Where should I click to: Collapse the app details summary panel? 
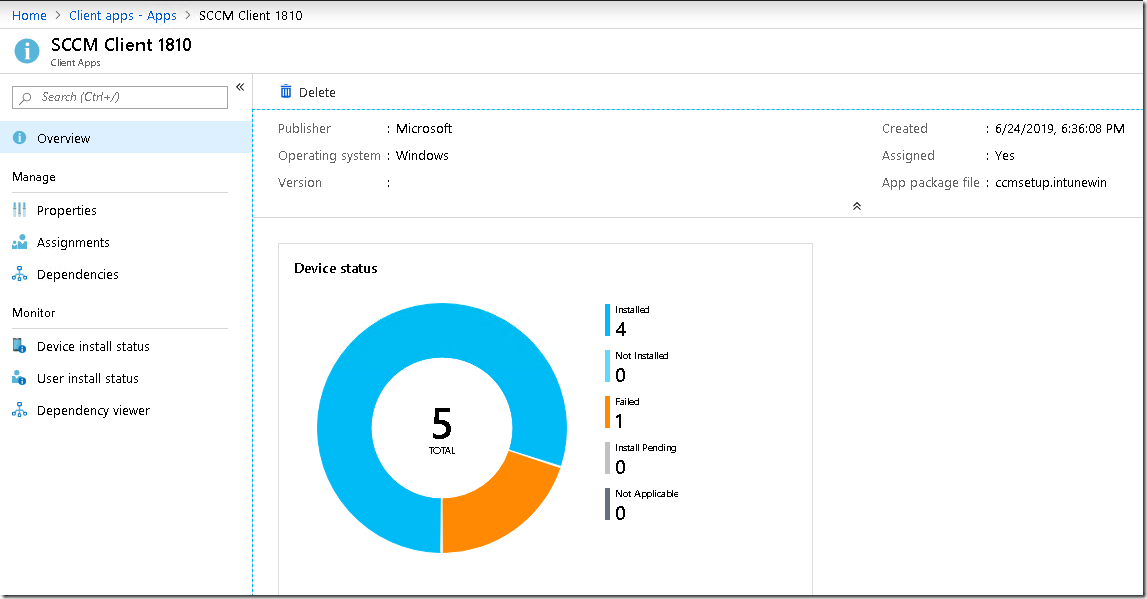coord(856,205)
